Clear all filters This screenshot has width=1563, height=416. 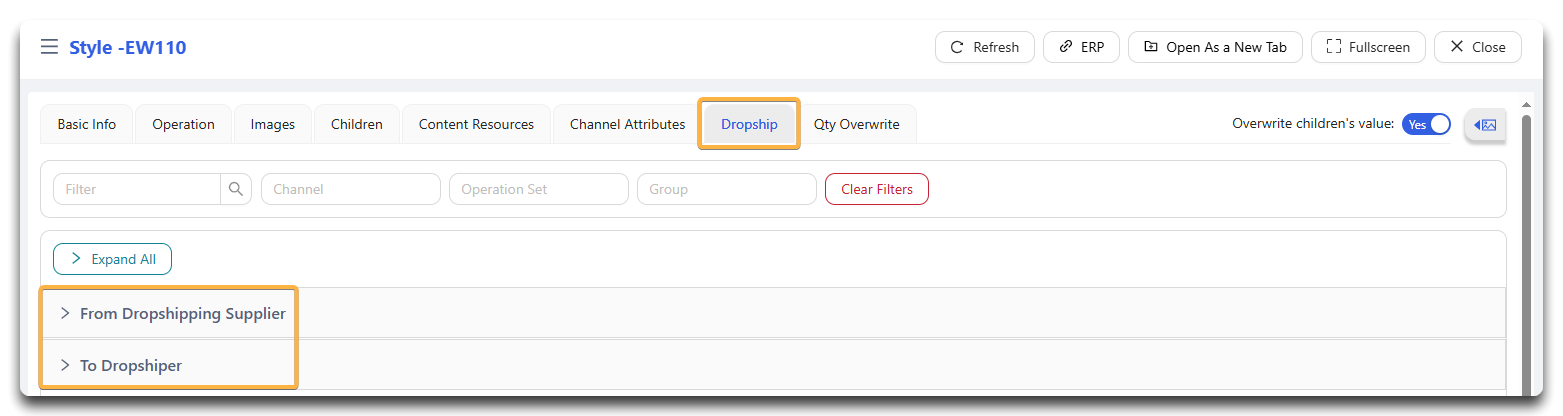click(877, 189)
